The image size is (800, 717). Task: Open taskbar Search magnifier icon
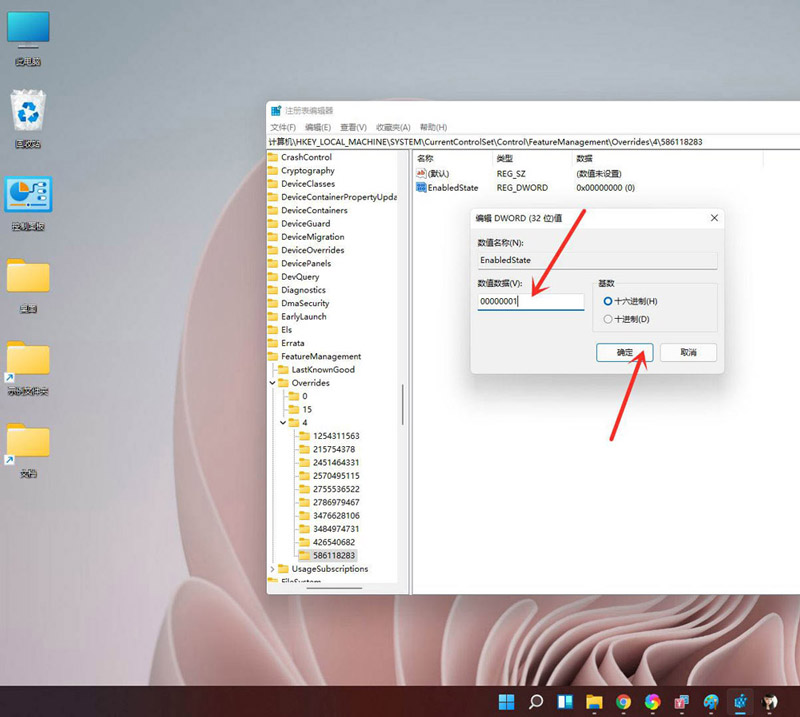click(536, 702)
